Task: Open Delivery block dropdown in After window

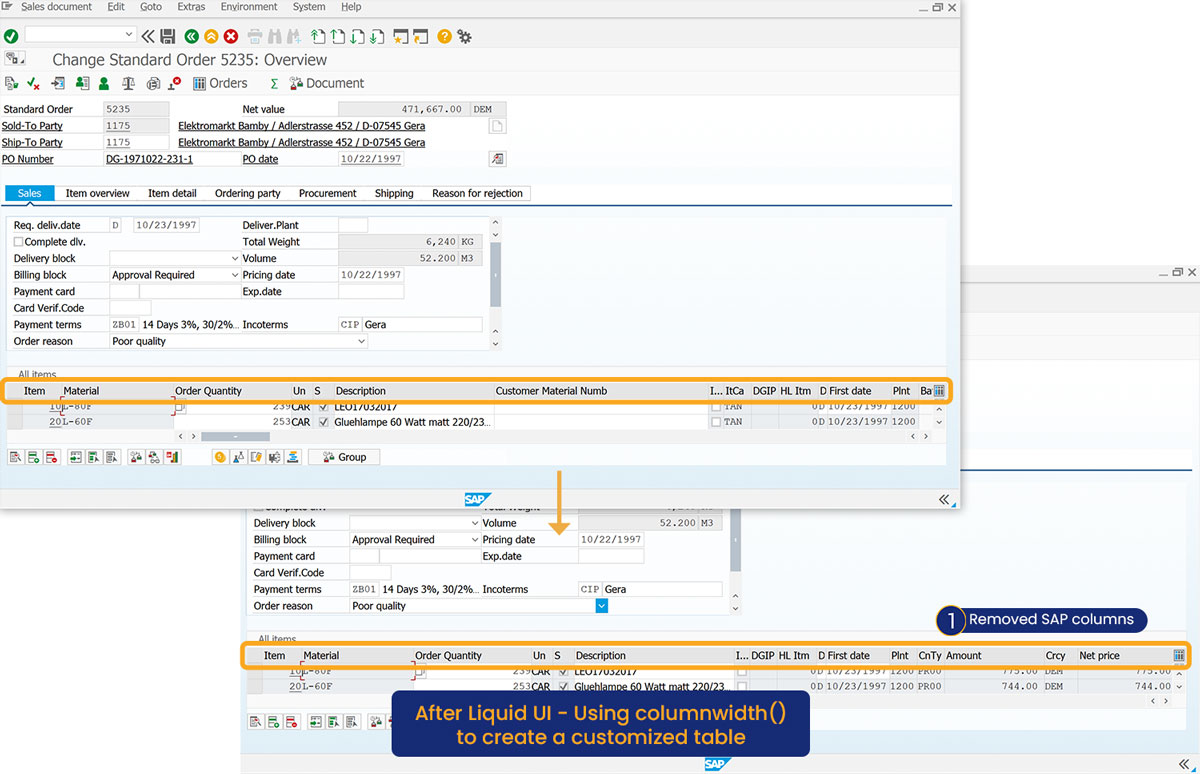Action: point(475,523)
